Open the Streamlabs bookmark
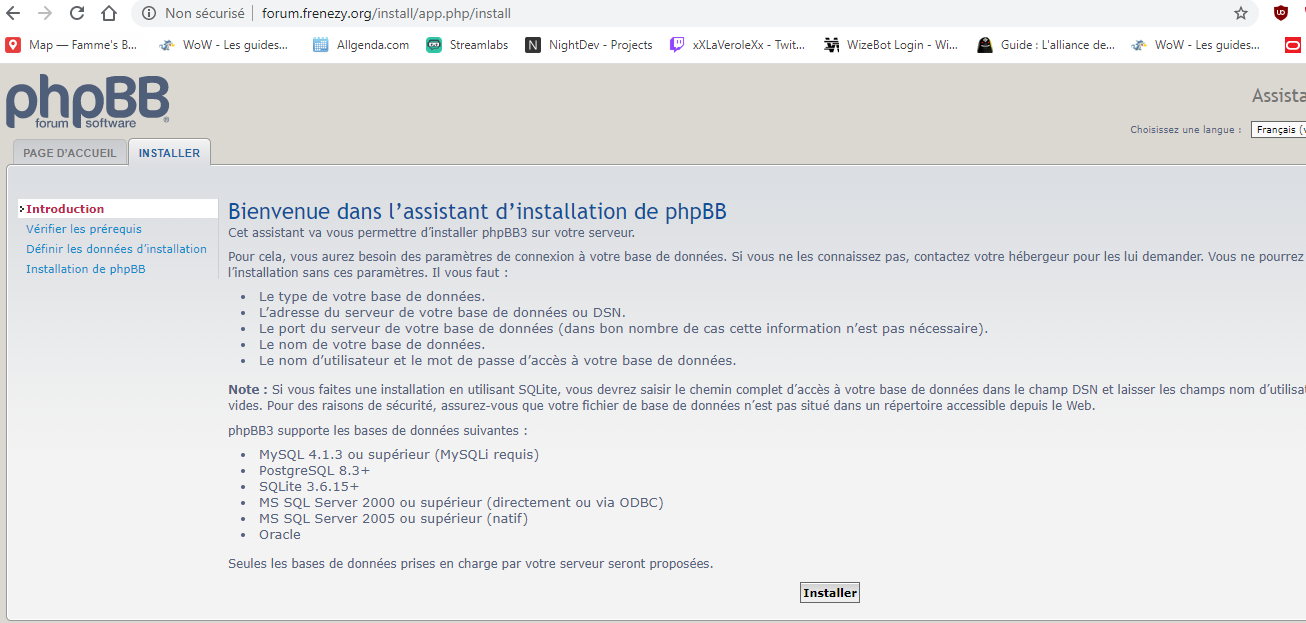1306x623 pixels. click(468, 45)
